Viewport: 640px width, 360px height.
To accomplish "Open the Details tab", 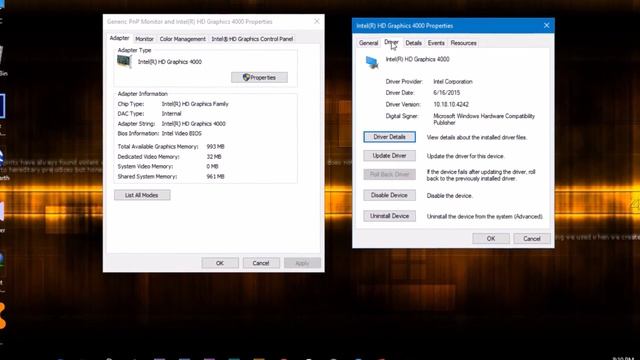I will pos(413,43).
